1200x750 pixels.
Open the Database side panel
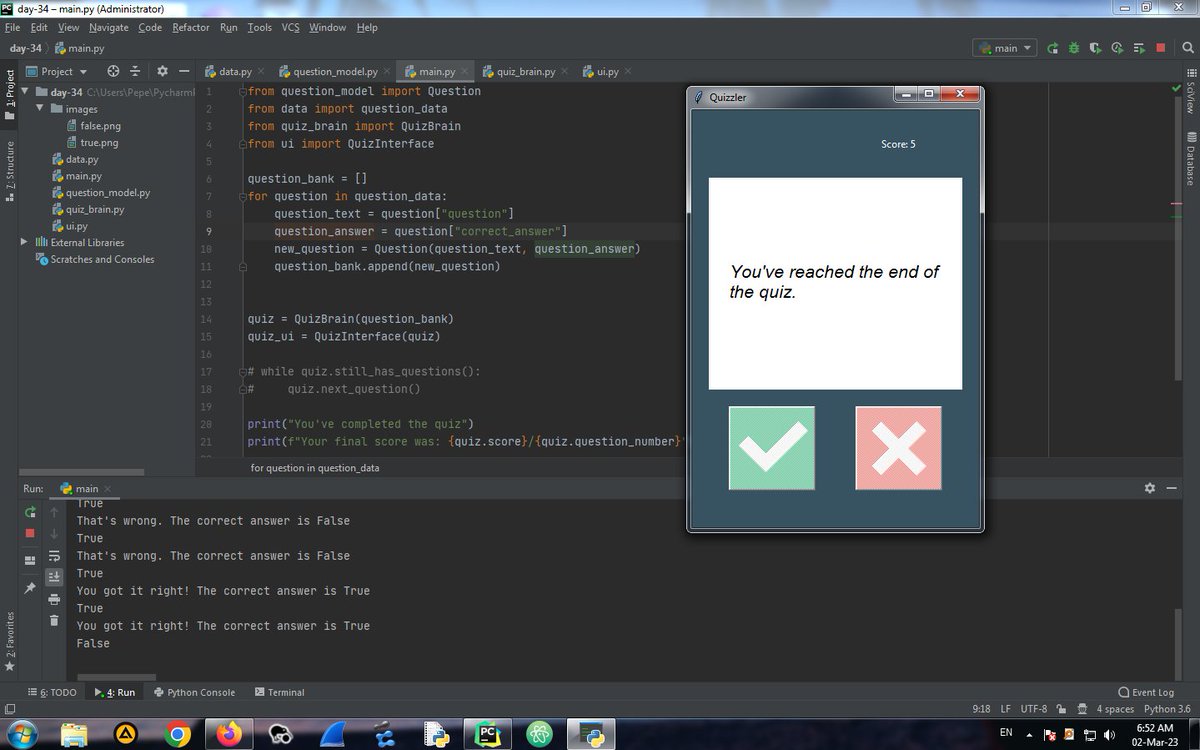pos(1190,158)
